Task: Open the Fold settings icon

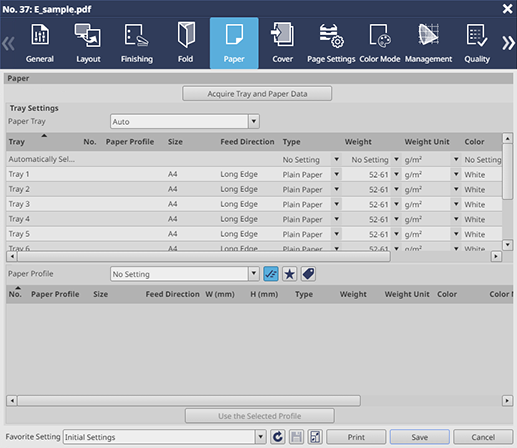Action: (x=186, y=35)
